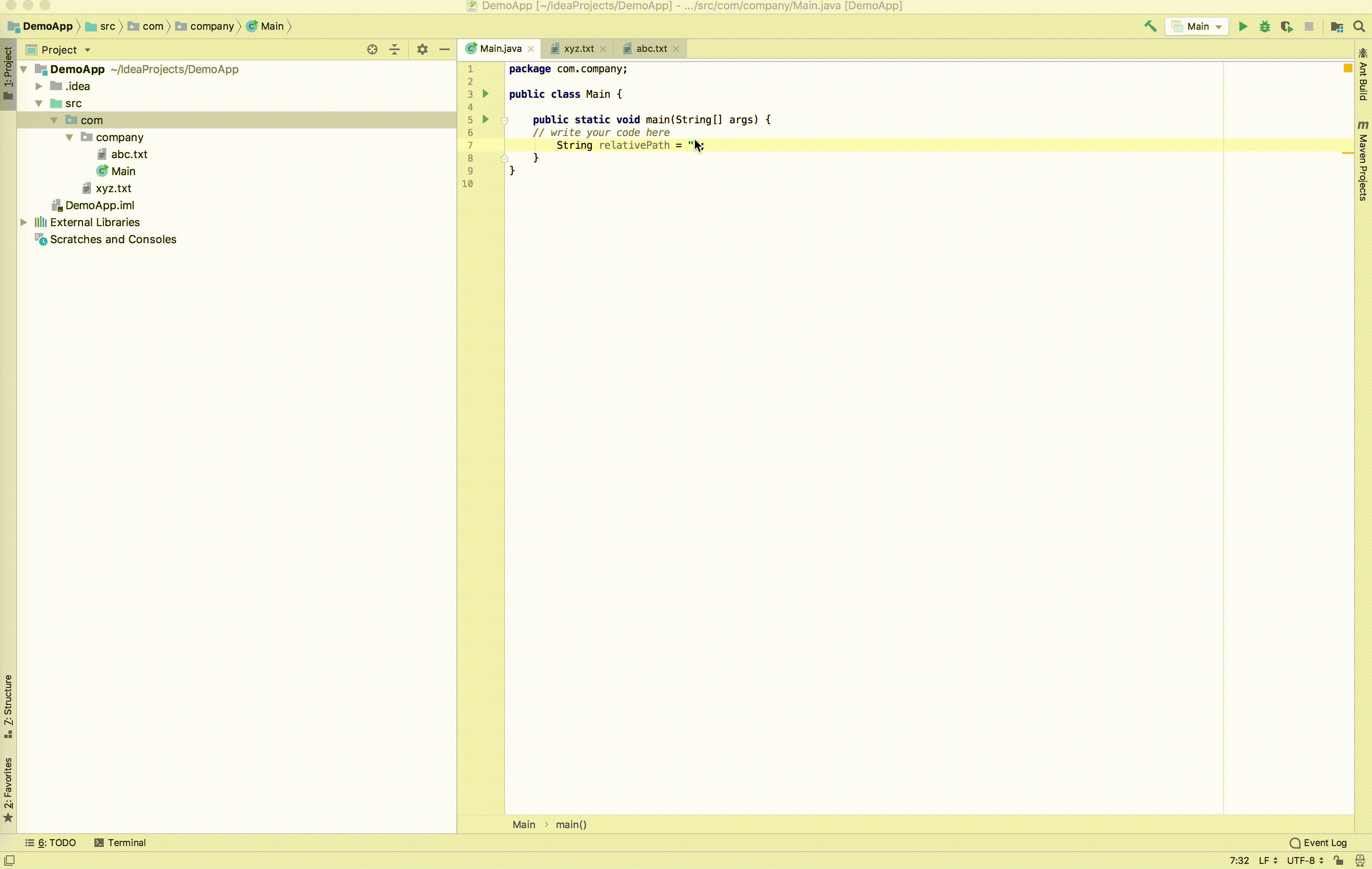Expand the .idea folder node
The width and height of the screenshot is (1372, 869).
click(x=39, y=86)
